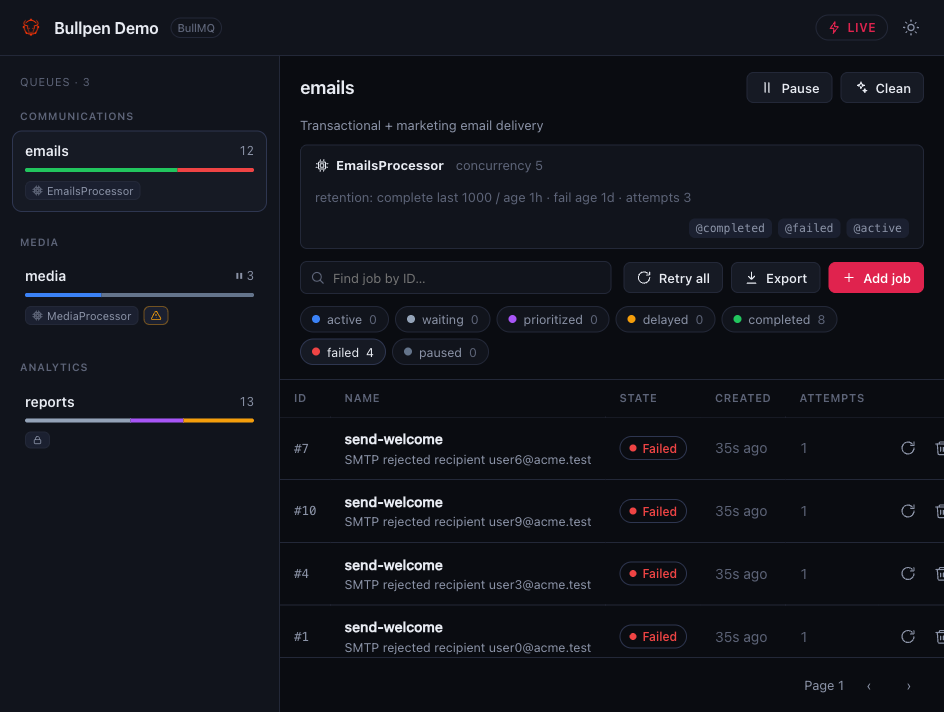
Task: Go to the previous page arrow
Action: click(x=869, y=686)
